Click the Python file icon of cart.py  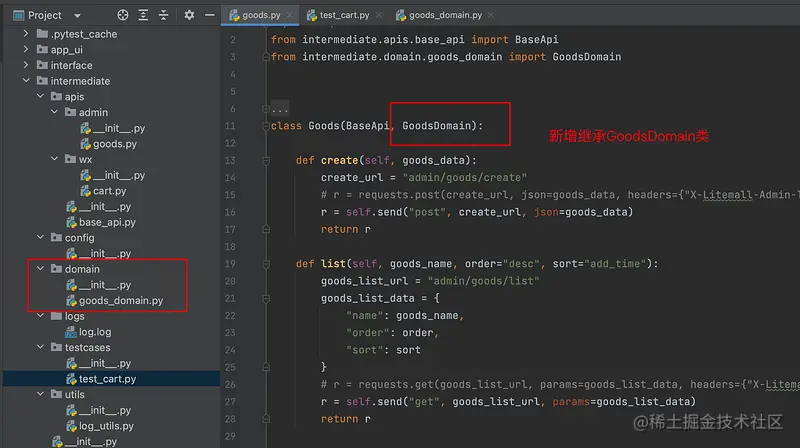[85, 191]
